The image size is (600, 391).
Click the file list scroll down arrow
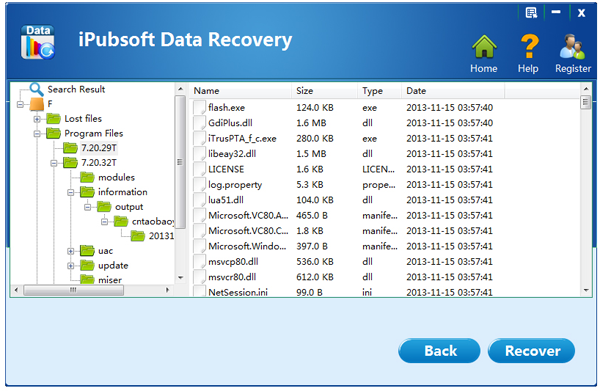(x=586, y=290)
